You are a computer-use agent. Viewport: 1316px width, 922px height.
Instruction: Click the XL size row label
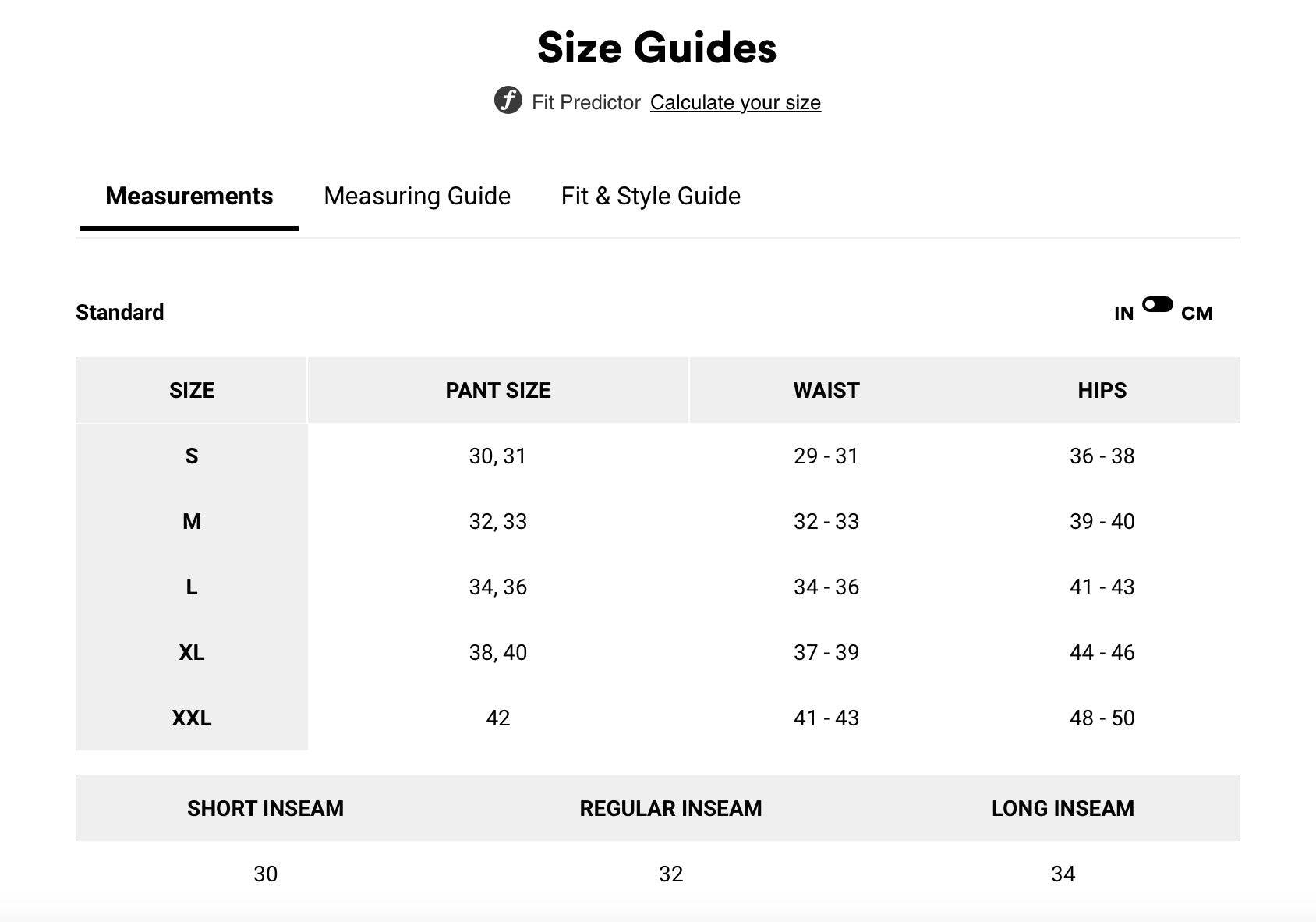(192, 652)
